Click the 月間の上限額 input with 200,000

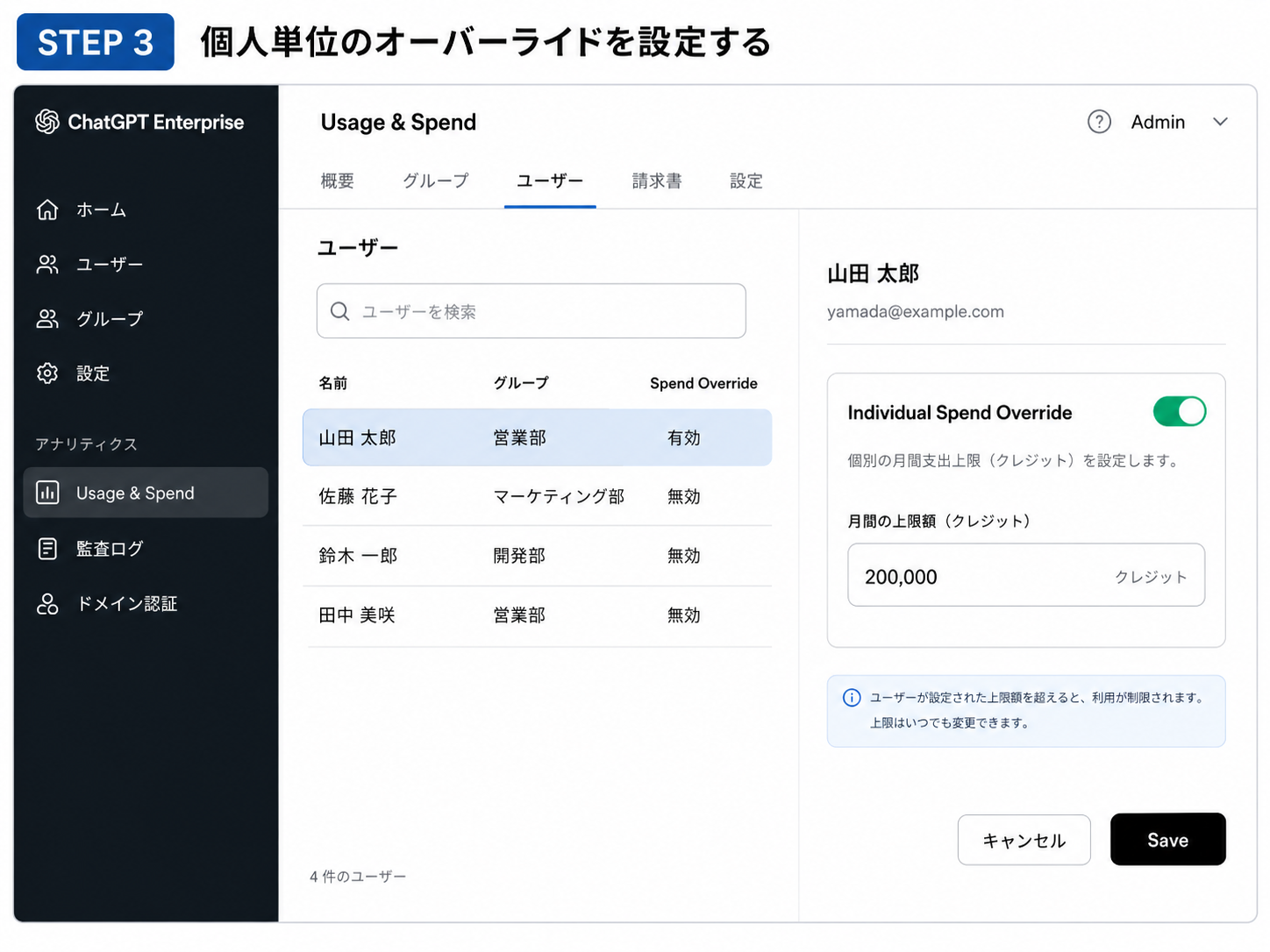click(1025, 575)
